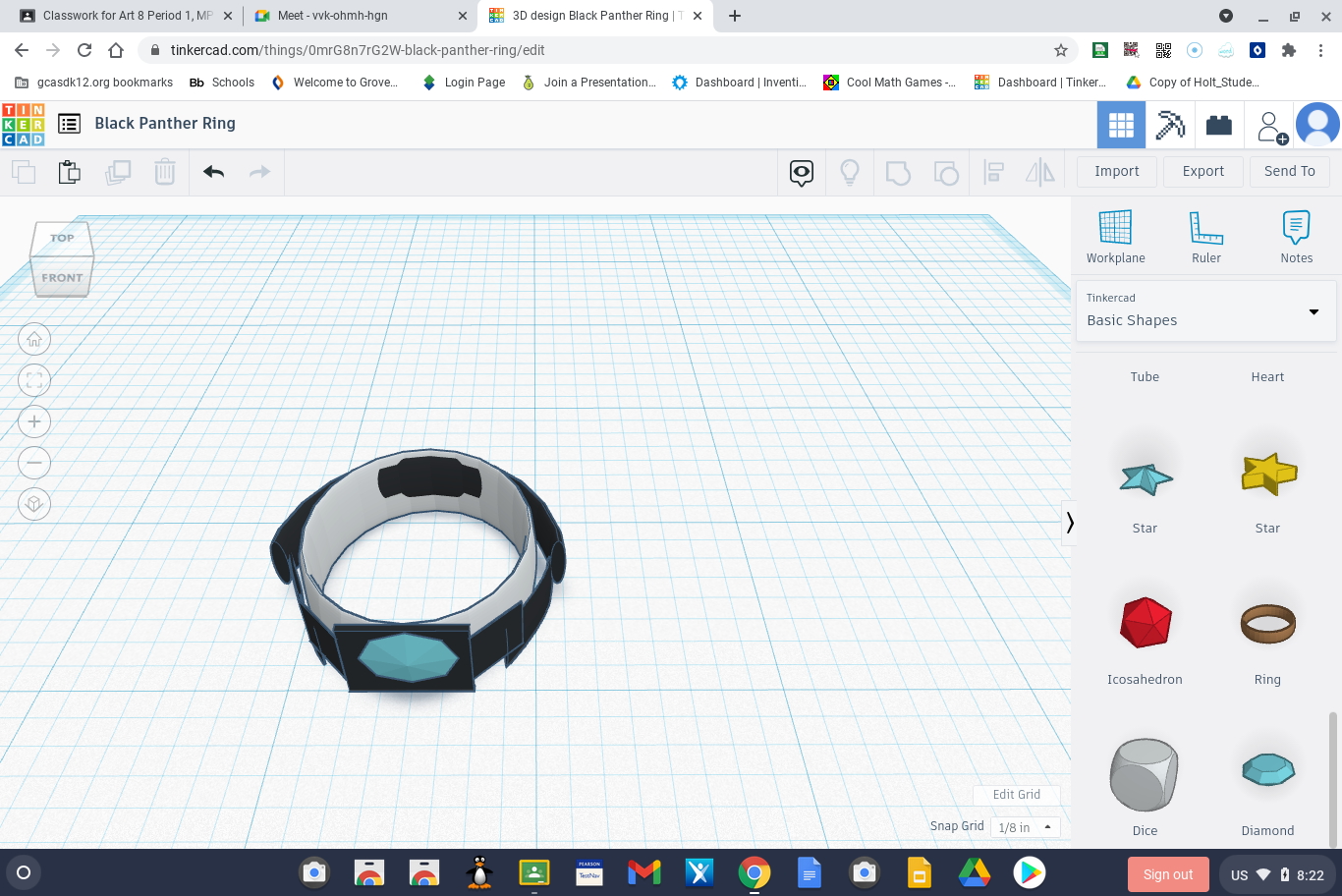Toggle orthographic perspective view cube button

[34, 504]
